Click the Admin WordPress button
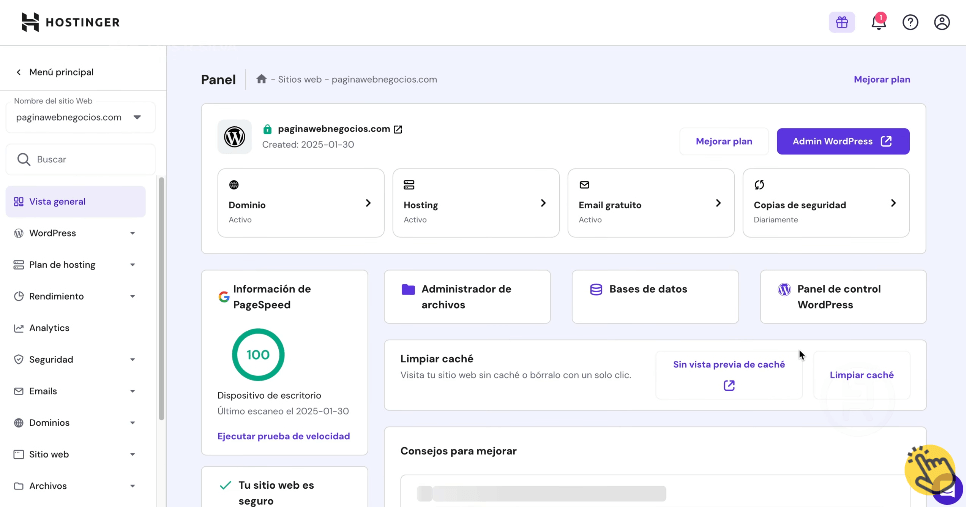The width and height of the screenshot is (966, 507). [x=842, y=141]
